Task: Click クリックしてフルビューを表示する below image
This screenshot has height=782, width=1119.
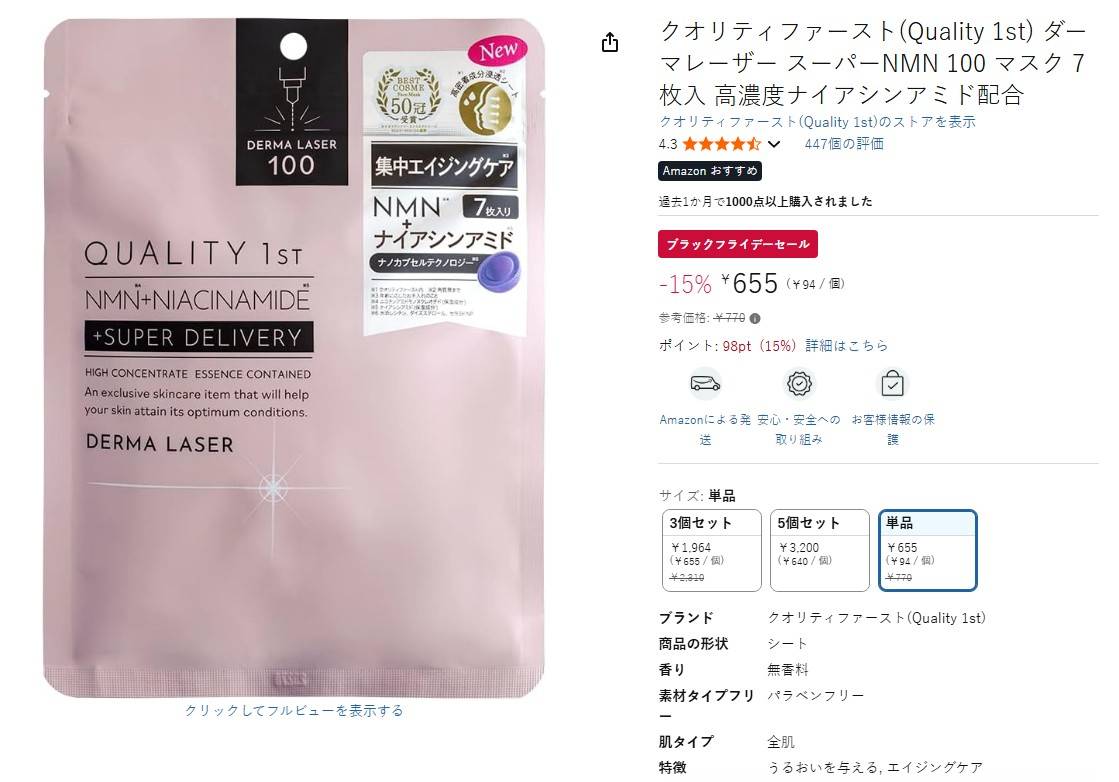Action: [x=294, y=711]
